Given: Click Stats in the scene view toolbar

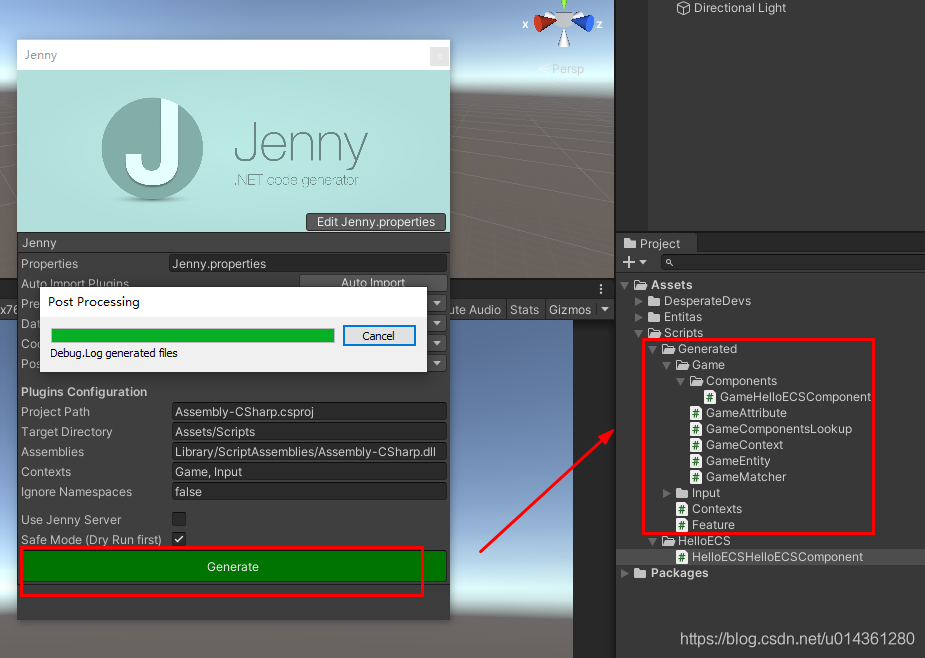Looking at the screenshot, I should point(524,310).
